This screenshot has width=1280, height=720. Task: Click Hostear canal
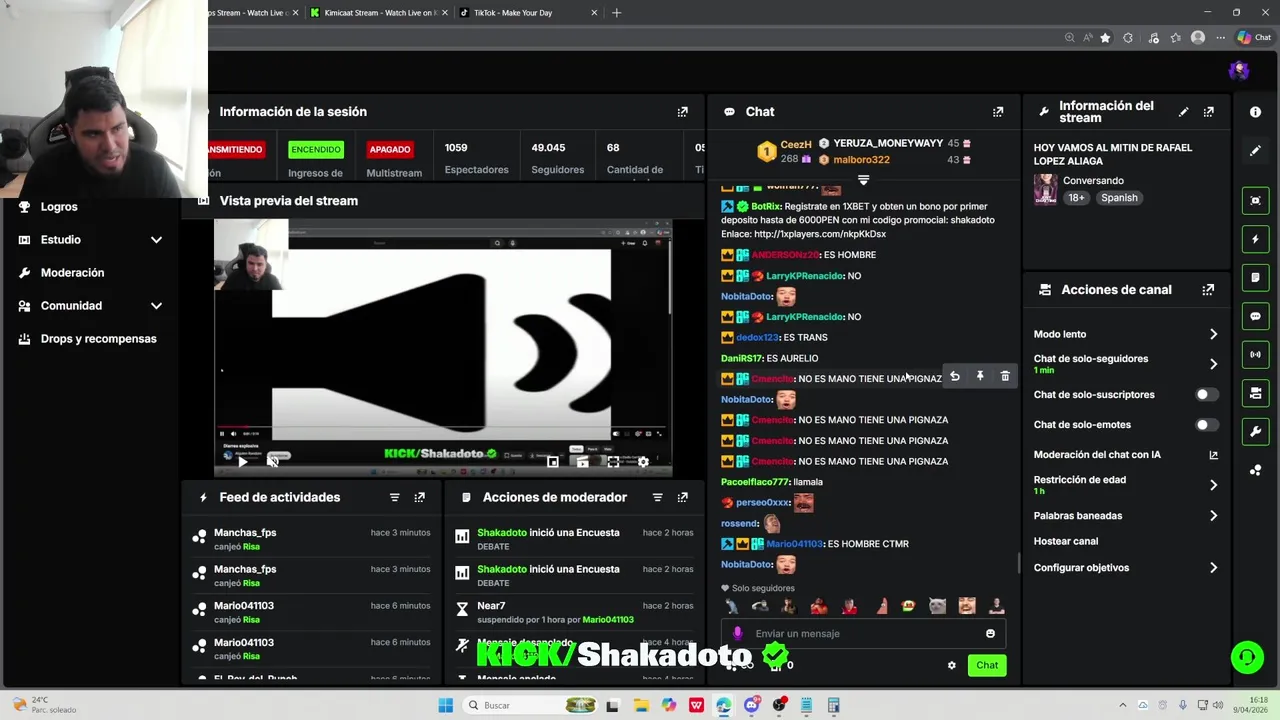[x=1066, y=541]
